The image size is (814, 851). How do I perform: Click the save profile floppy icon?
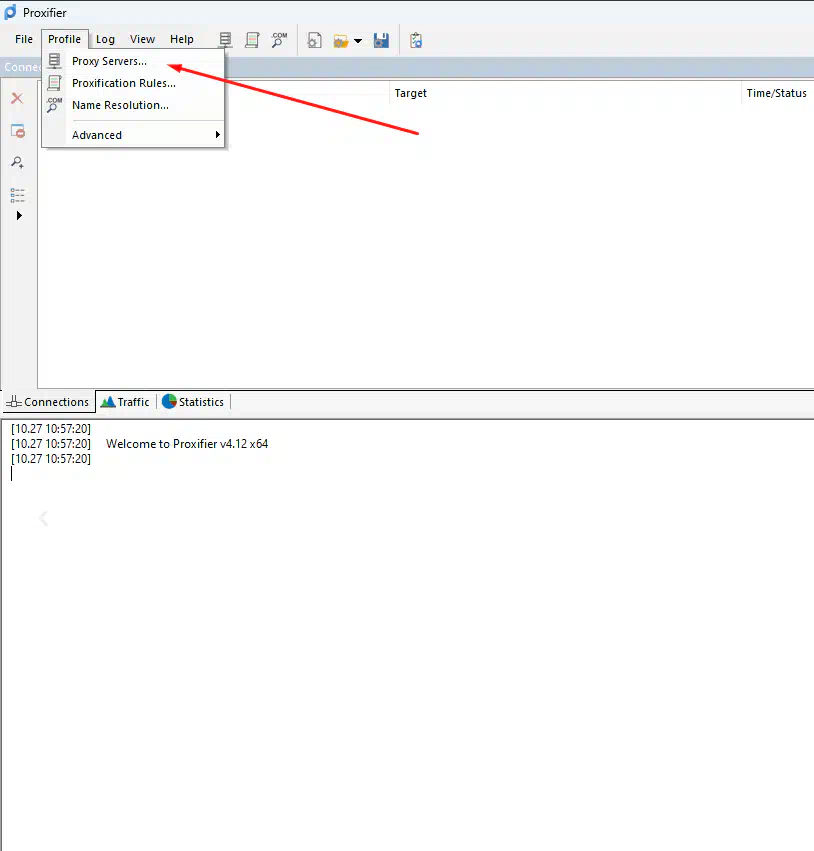click(381, 40)
